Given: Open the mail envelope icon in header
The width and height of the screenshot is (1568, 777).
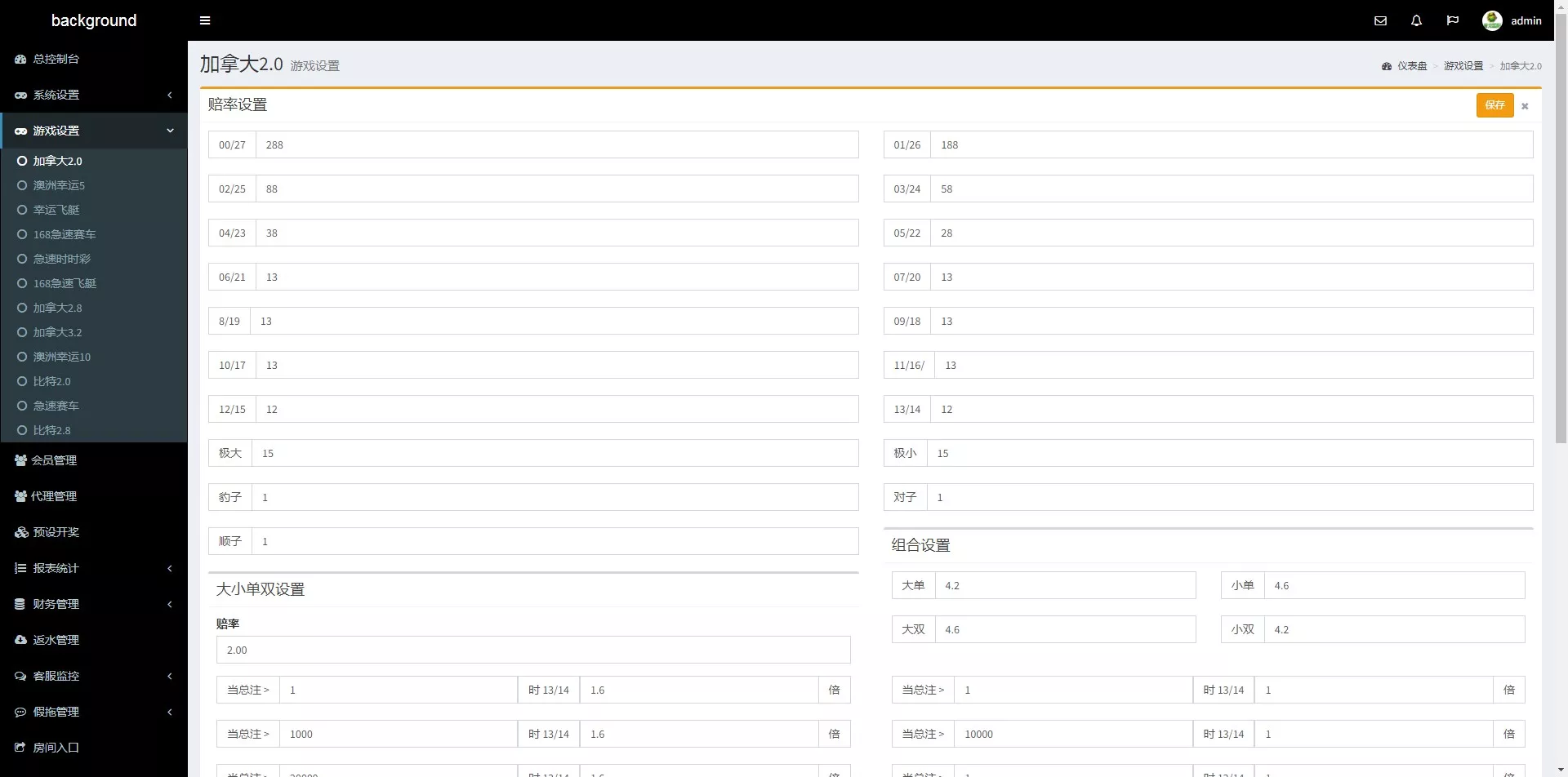Looking at the screenshot, I should 1380,20.
